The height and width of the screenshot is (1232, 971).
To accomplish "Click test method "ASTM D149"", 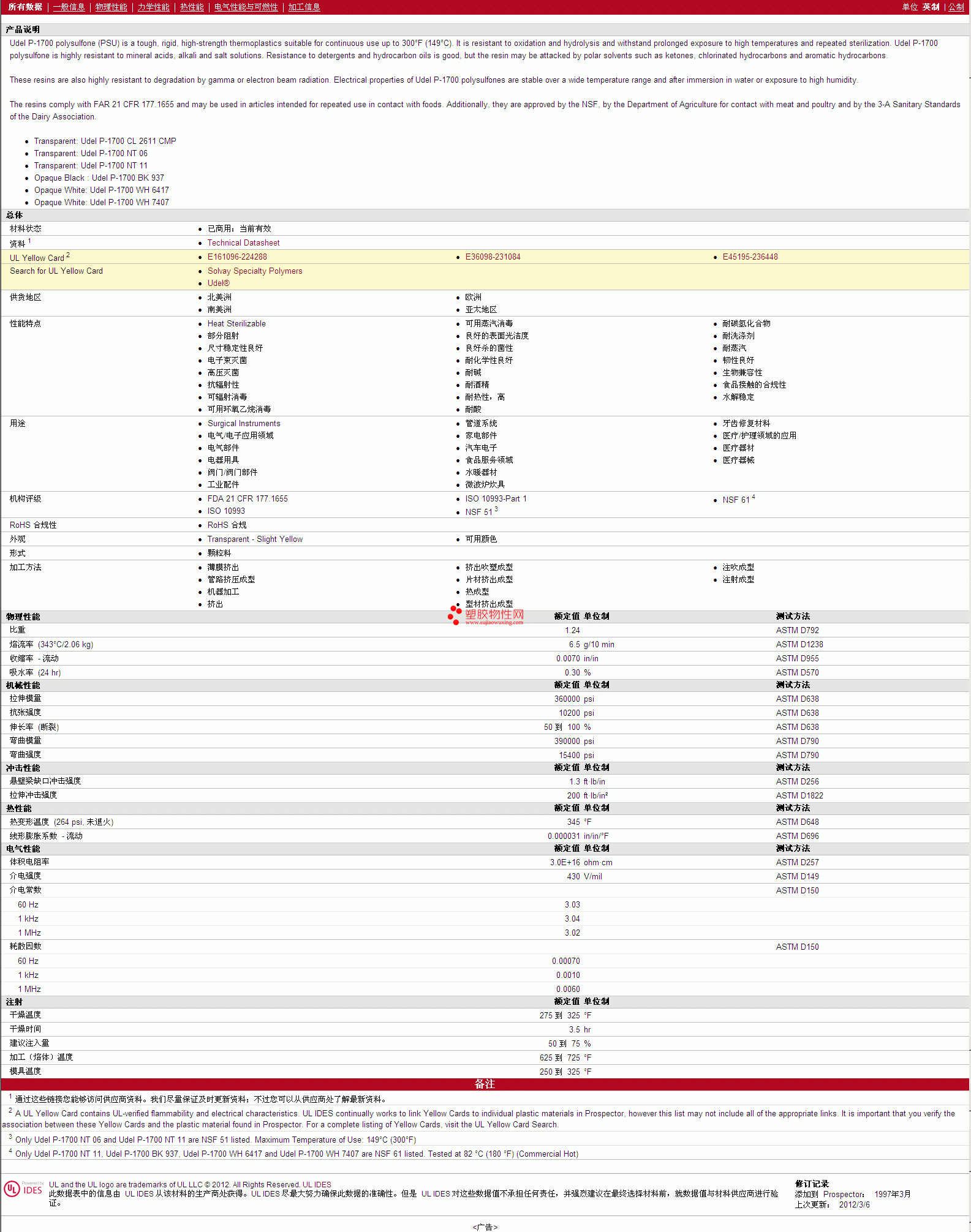I will point(797,877).
